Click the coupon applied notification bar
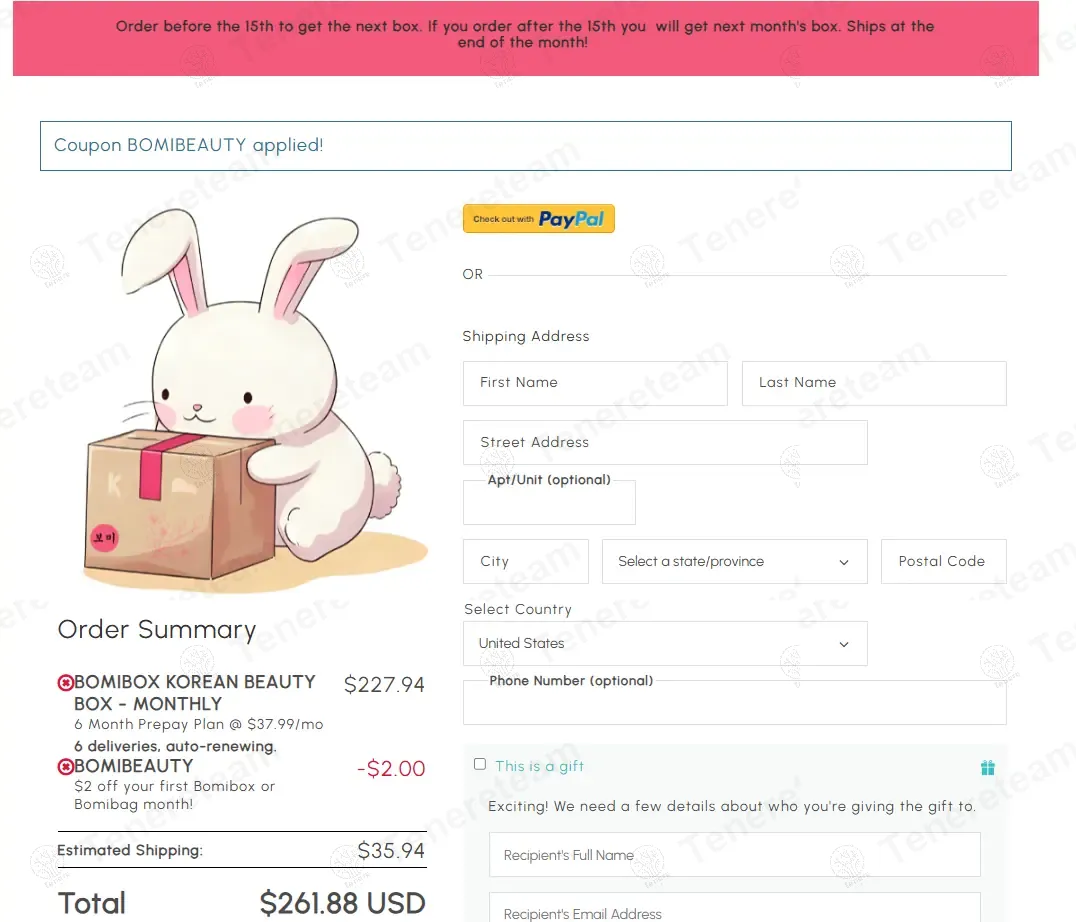Image resolution: width=1076 pixels, height=922 pixels. click(525, 146)
